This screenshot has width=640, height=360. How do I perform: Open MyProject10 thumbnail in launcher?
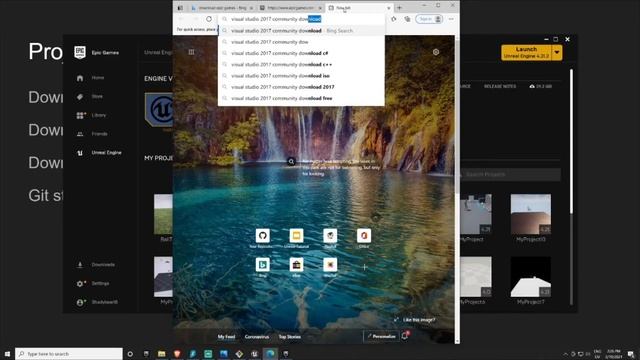pos(531,214)
